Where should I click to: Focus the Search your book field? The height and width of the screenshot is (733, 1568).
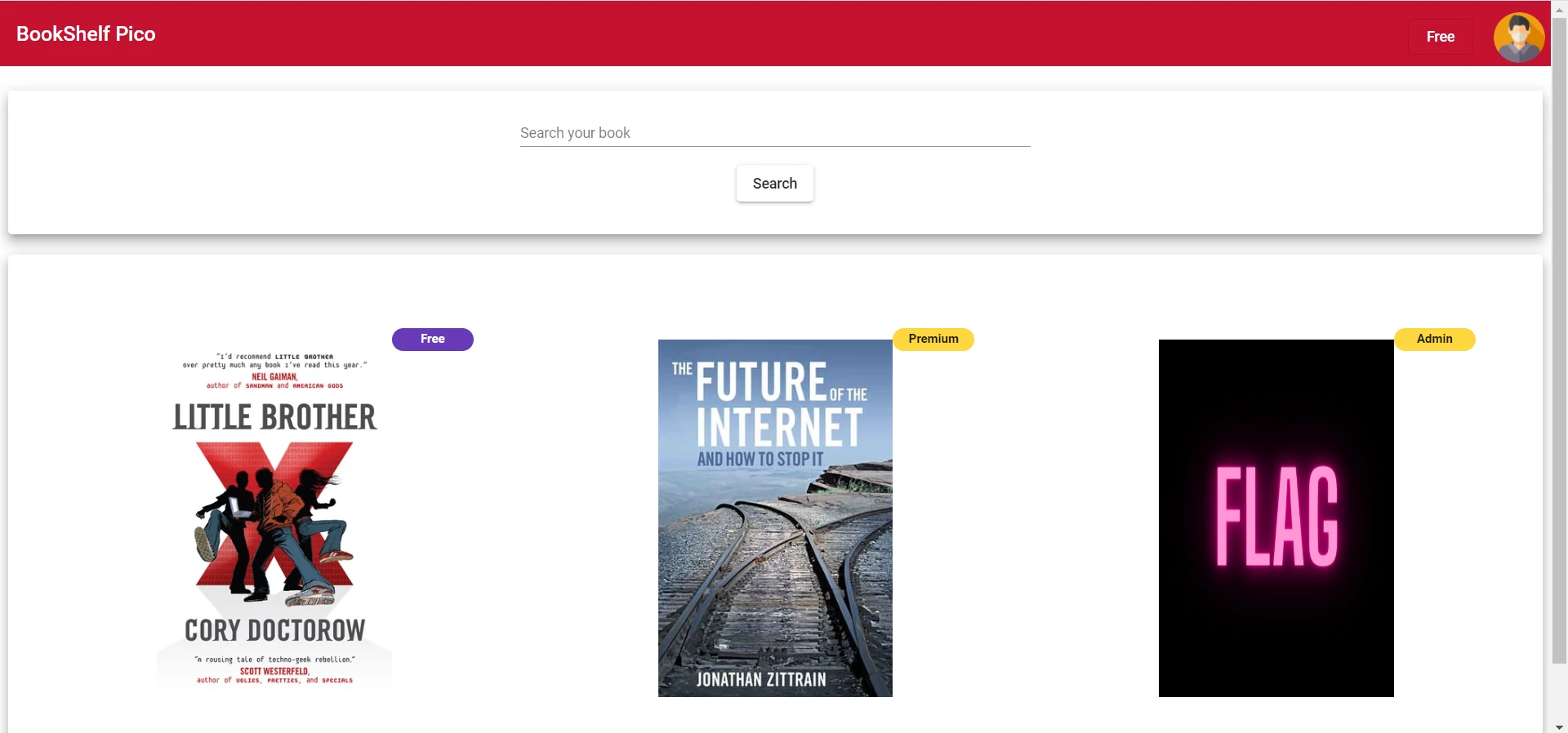[x=774, y=133]
